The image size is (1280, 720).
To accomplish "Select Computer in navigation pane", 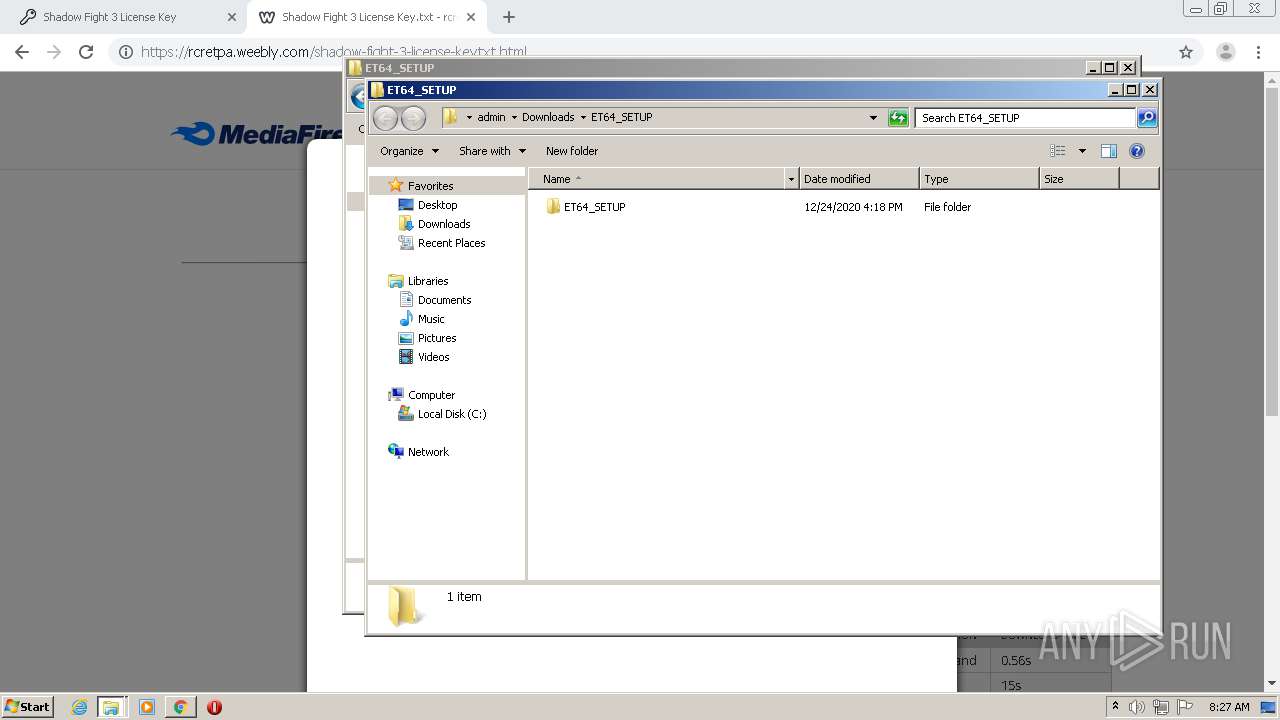I will [x=431, y=395].
